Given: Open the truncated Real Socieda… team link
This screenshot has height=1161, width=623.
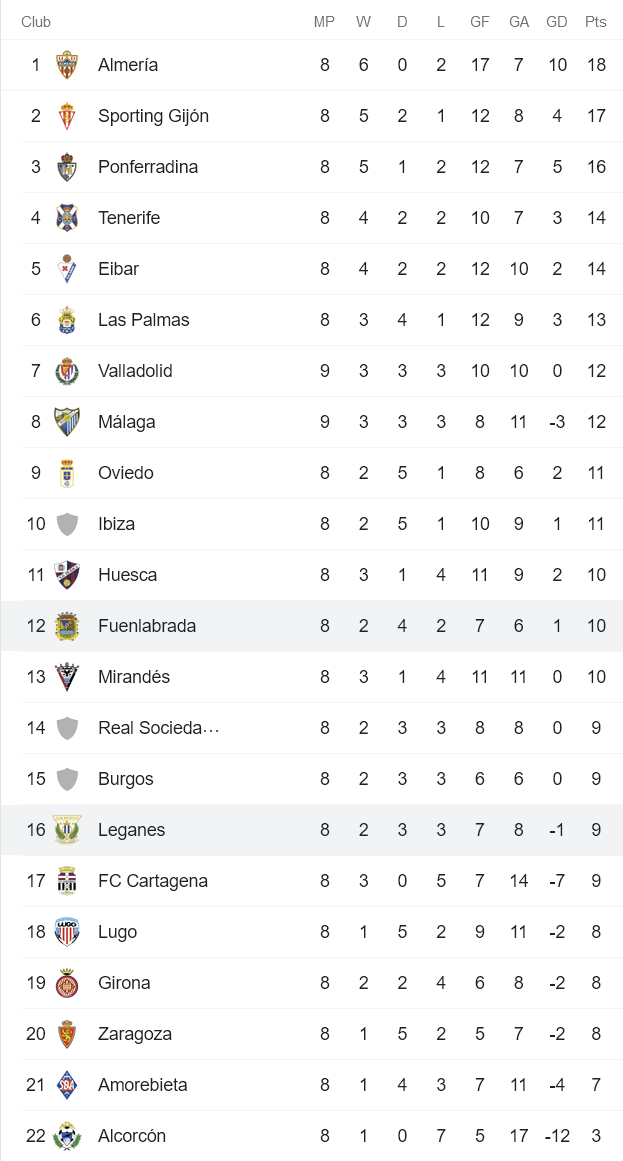Looking at the screenshot, I should point(158,728).
